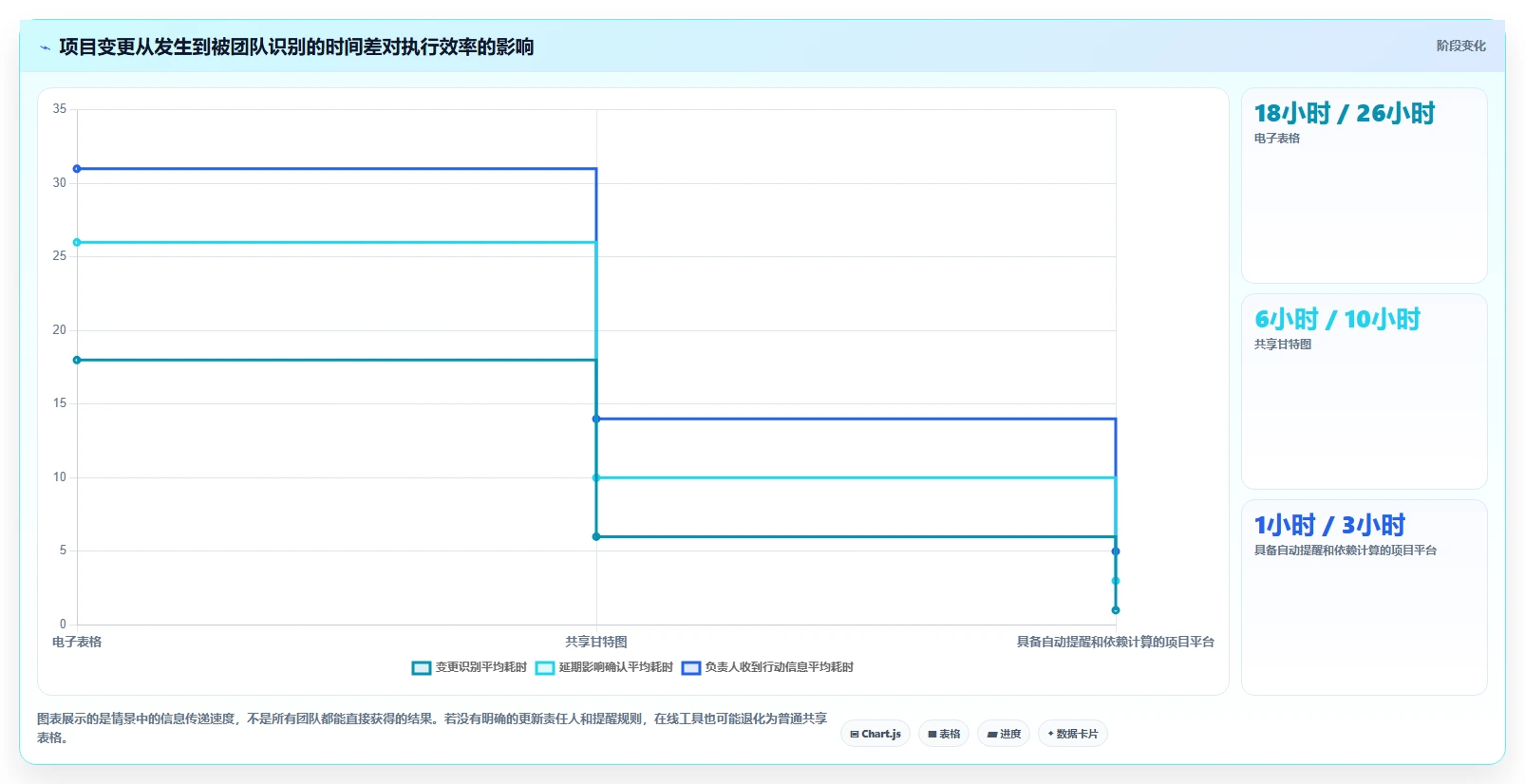Click the cyan point at 10 for 共享甘特图
1525x784 pixels.
pos(596,477)
